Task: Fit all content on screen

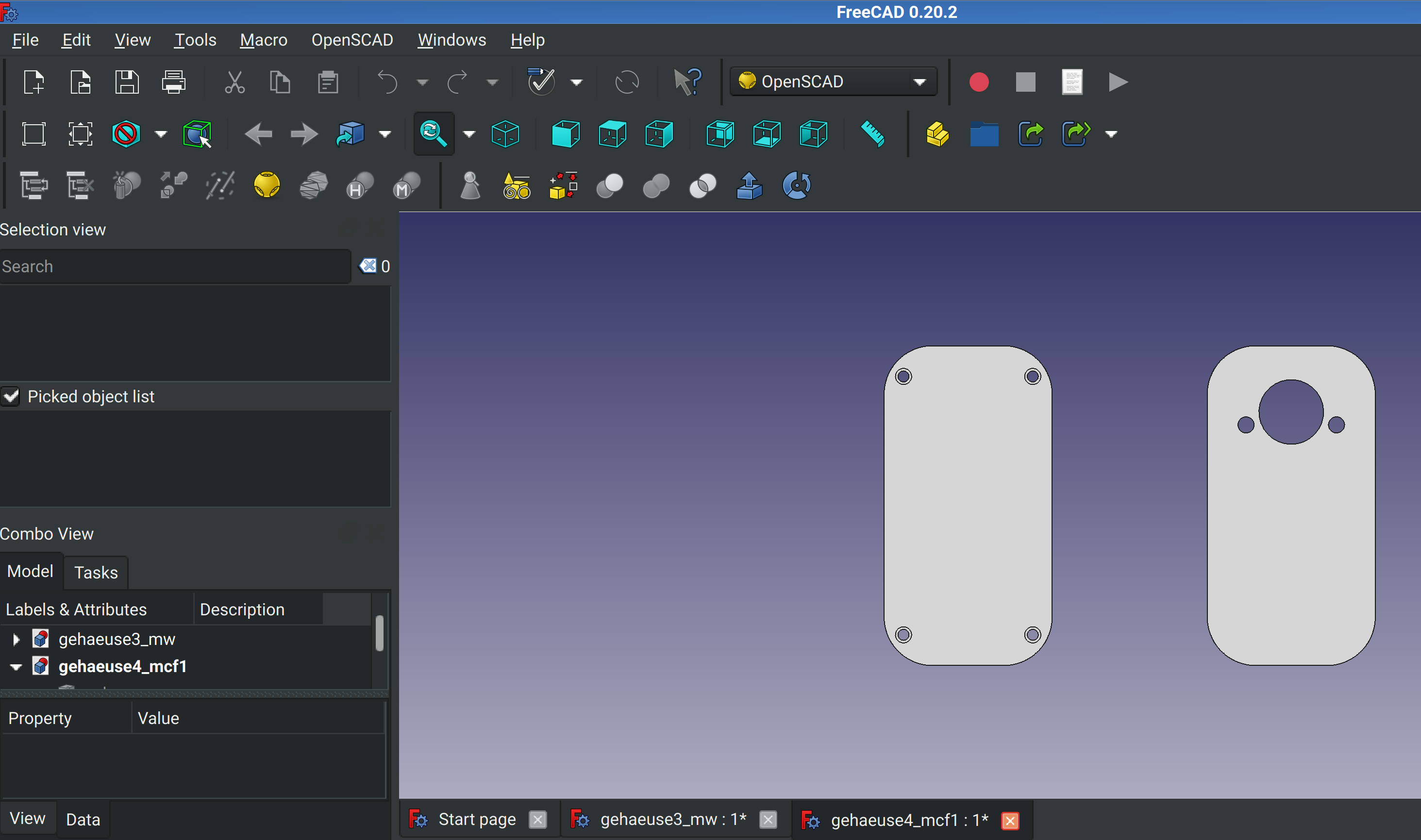Action: [34, 134]
